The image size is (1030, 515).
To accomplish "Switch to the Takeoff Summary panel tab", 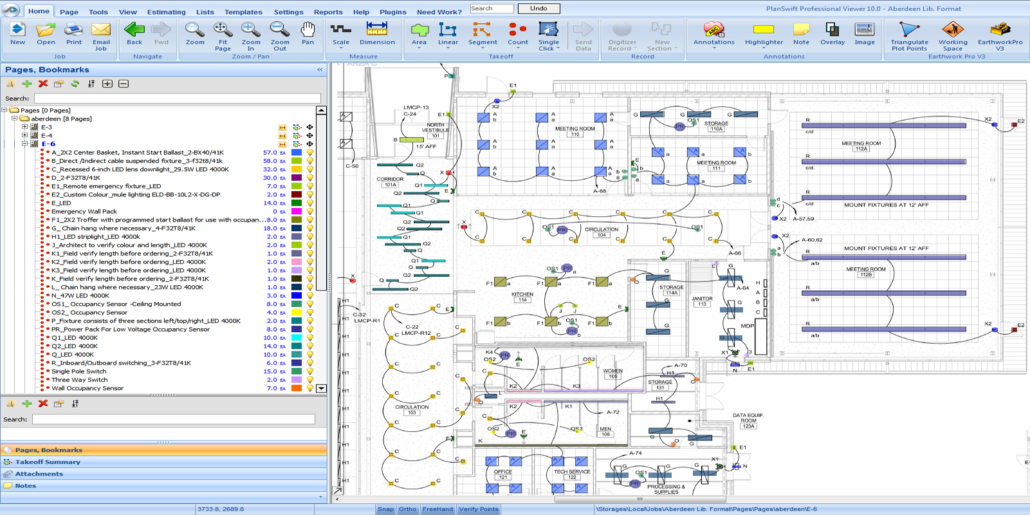I will tap(48, 462).
